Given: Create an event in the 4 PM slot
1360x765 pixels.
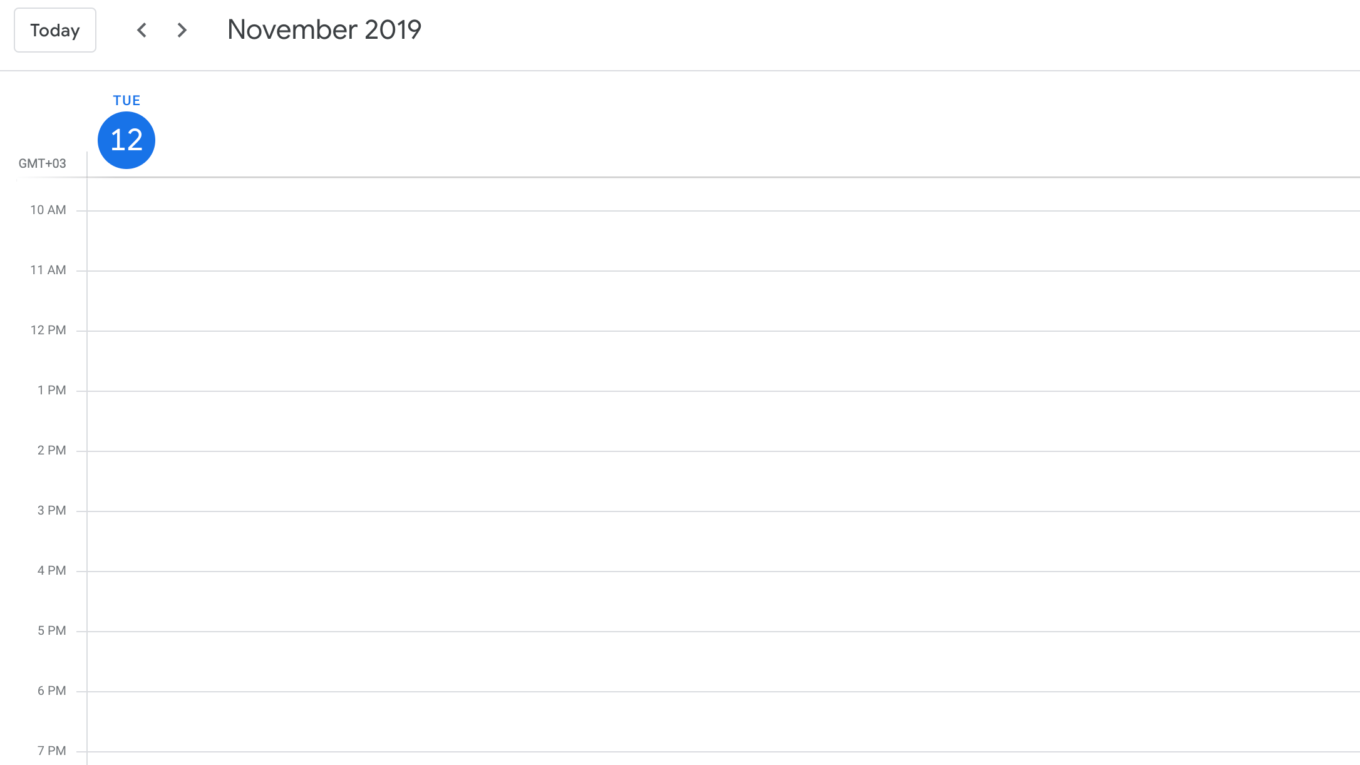Looking at the screenshot, I should 723,601.
